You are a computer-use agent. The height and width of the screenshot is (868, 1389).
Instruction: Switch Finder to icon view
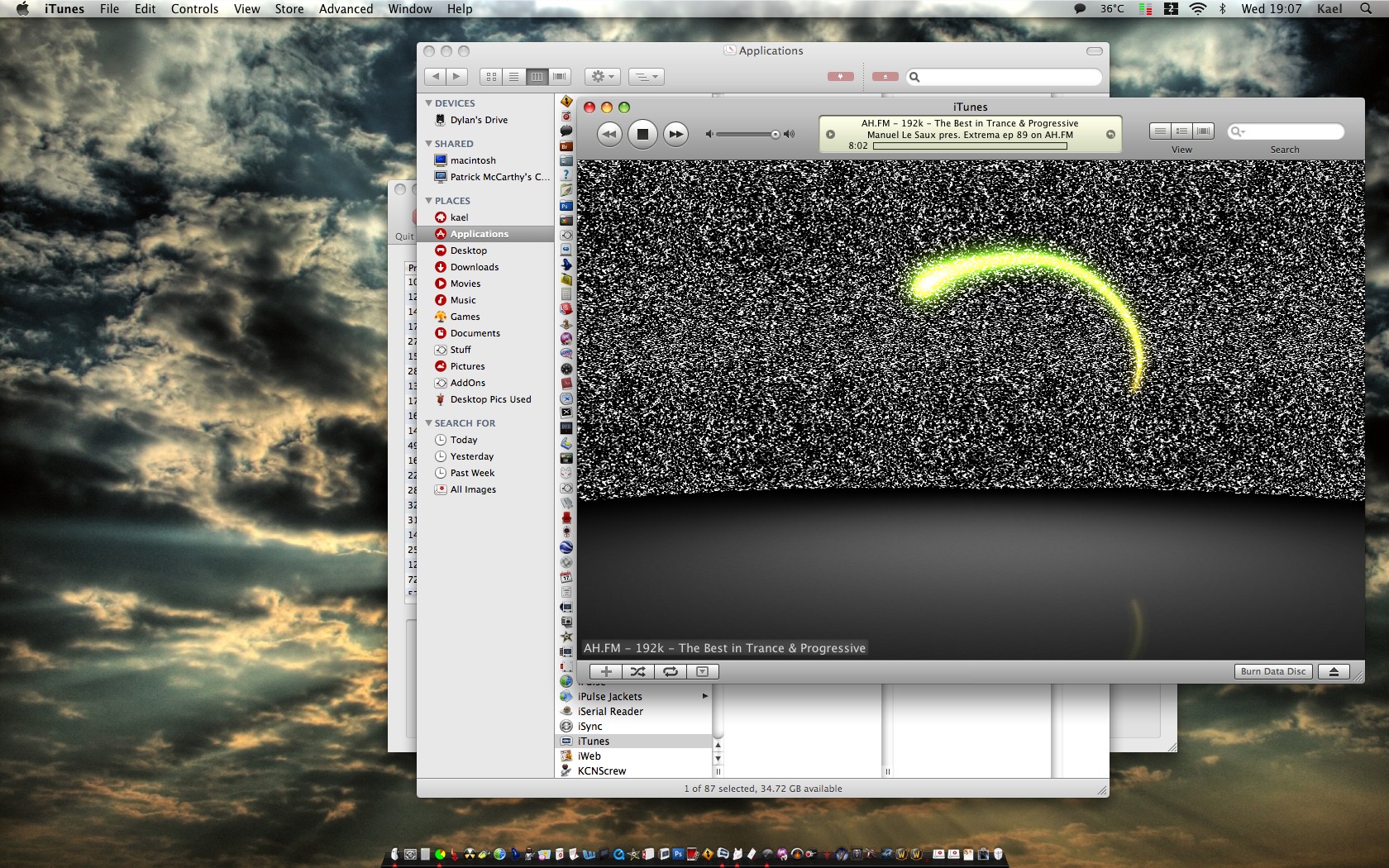coord(491,77)
